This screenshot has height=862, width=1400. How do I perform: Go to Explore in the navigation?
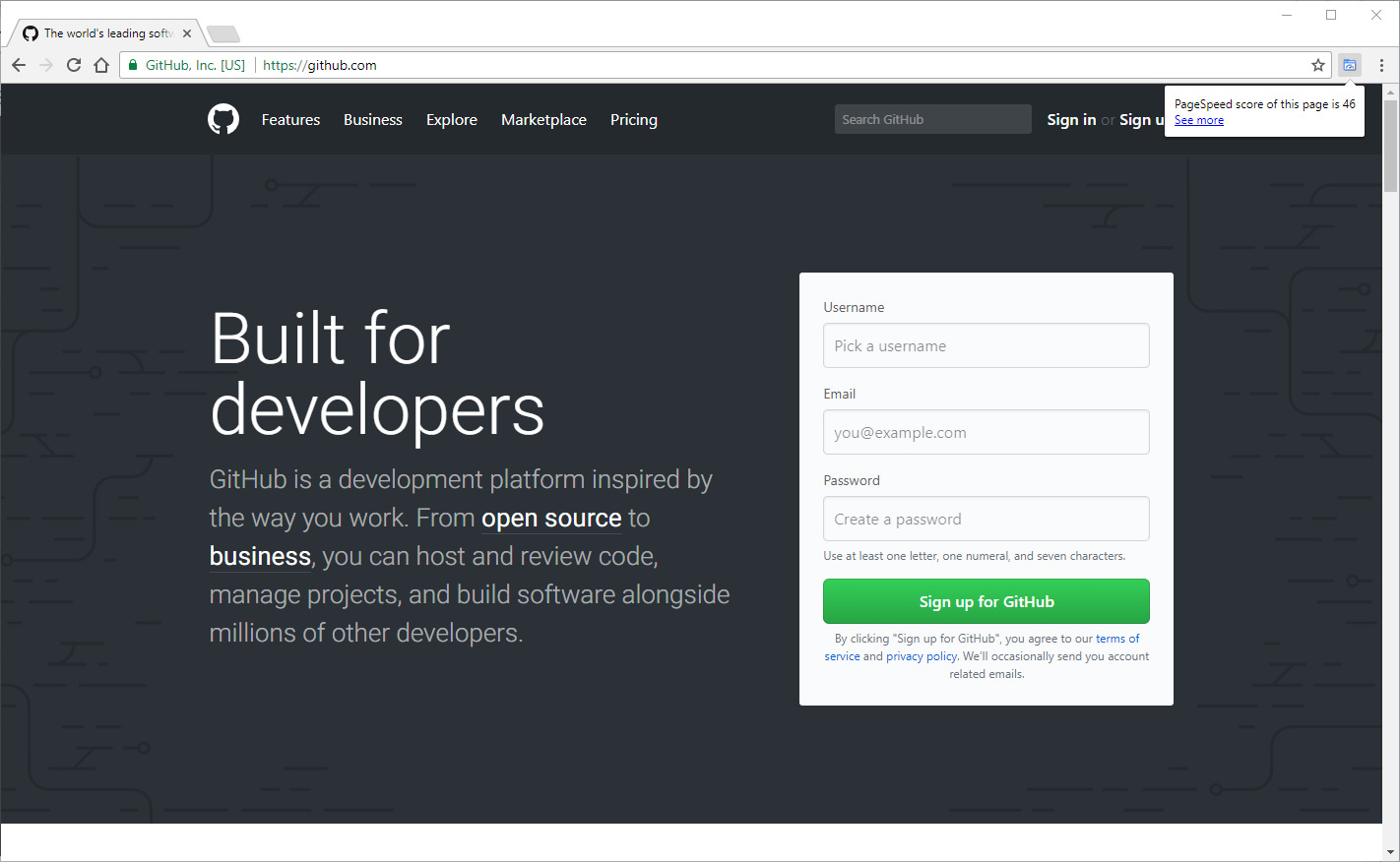(x=452, y=119)
